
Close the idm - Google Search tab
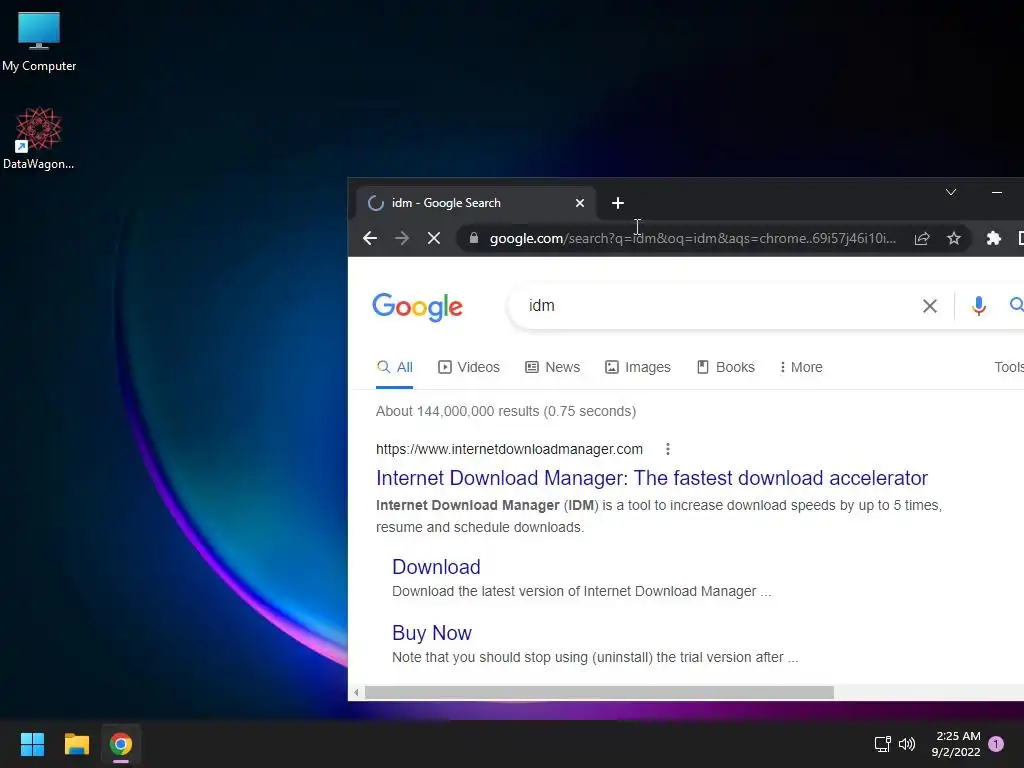[x=579, y=203]
